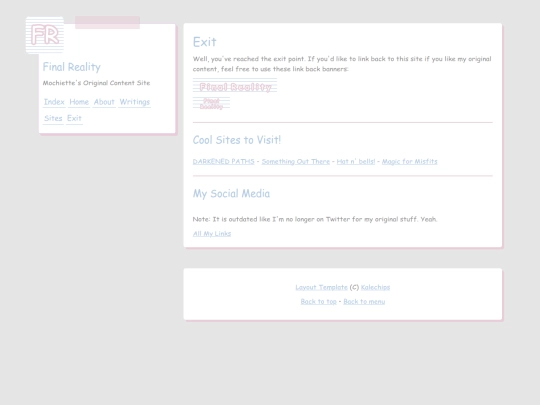The image size is (540, 405).
Task: Click the large Final Reality link-back banner
Action: tap(235, 85)
